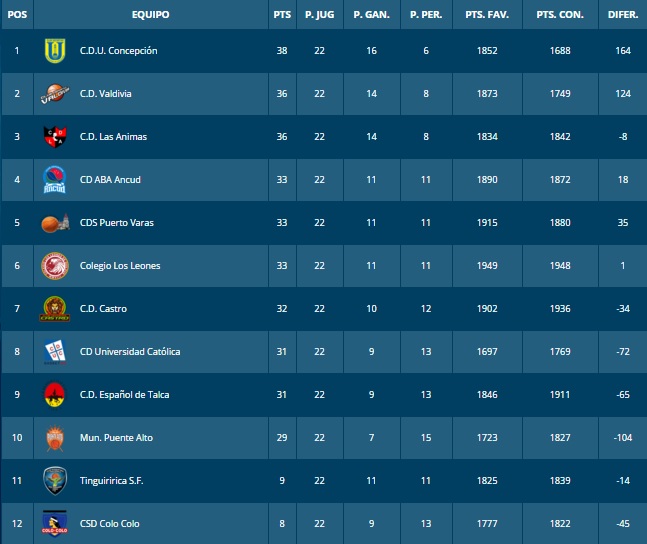Open the CDS Puerto Varas team name
Image resolution: width=647 pixels, height=544 pixels.
[117, 223]
